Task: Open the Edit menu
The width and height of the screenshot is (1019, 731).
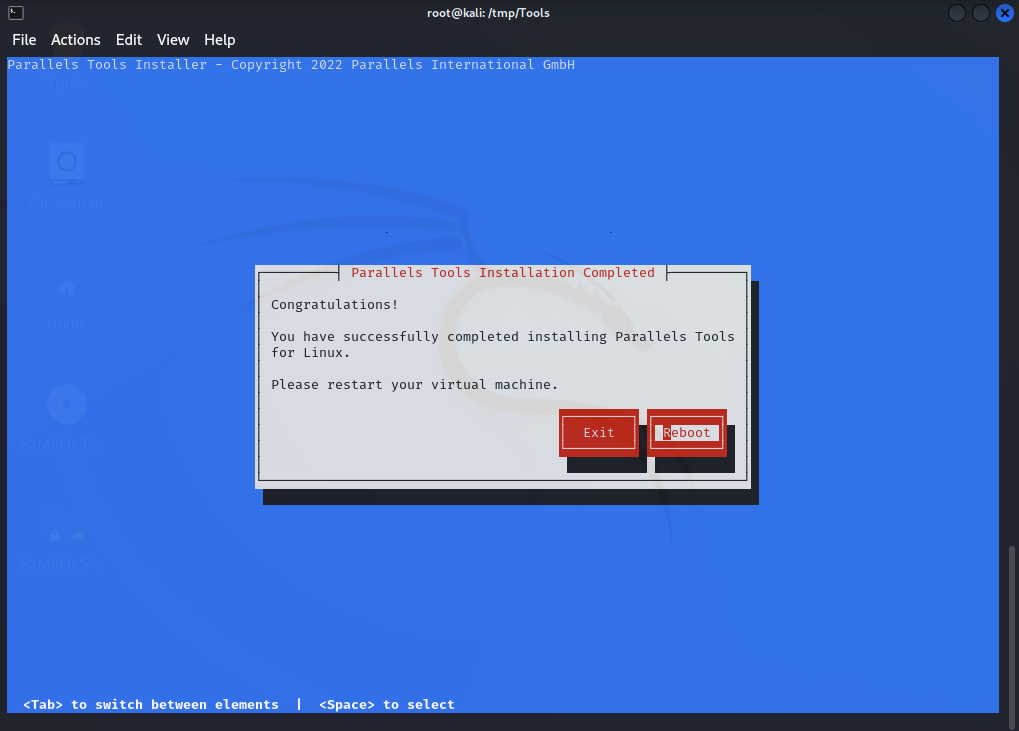Action: (x=129, y=40)
